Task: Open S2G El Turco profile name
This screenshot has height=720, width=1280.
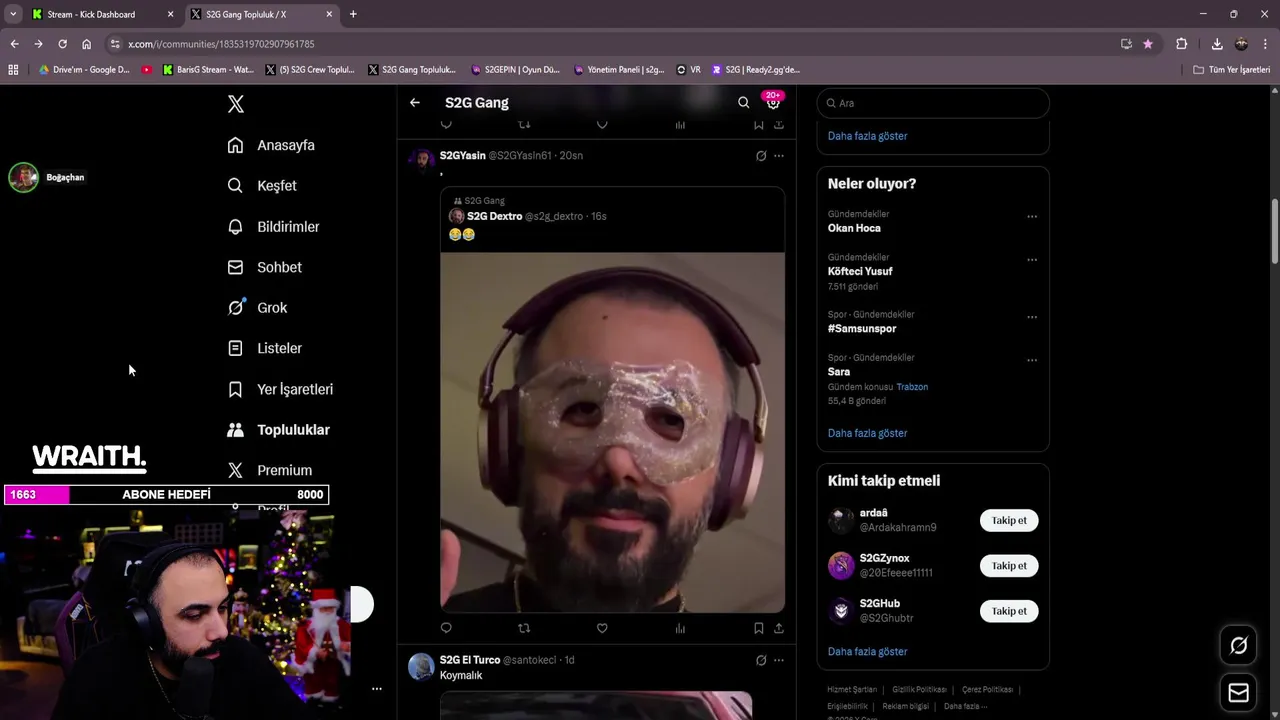Action: click(470, 660)
